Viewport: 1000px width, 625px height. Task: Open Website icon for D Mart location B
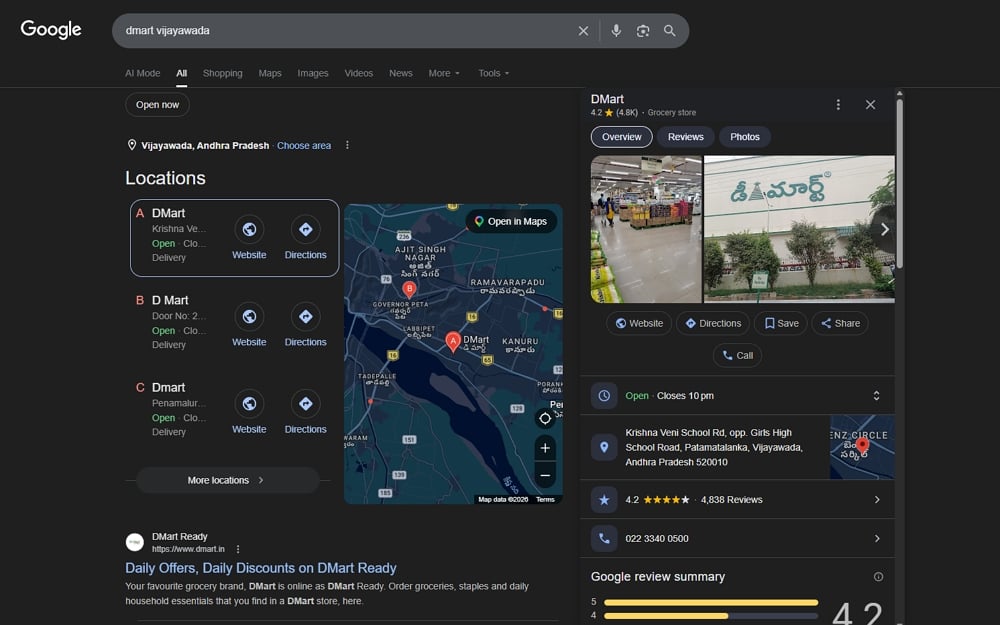(249, 316)
